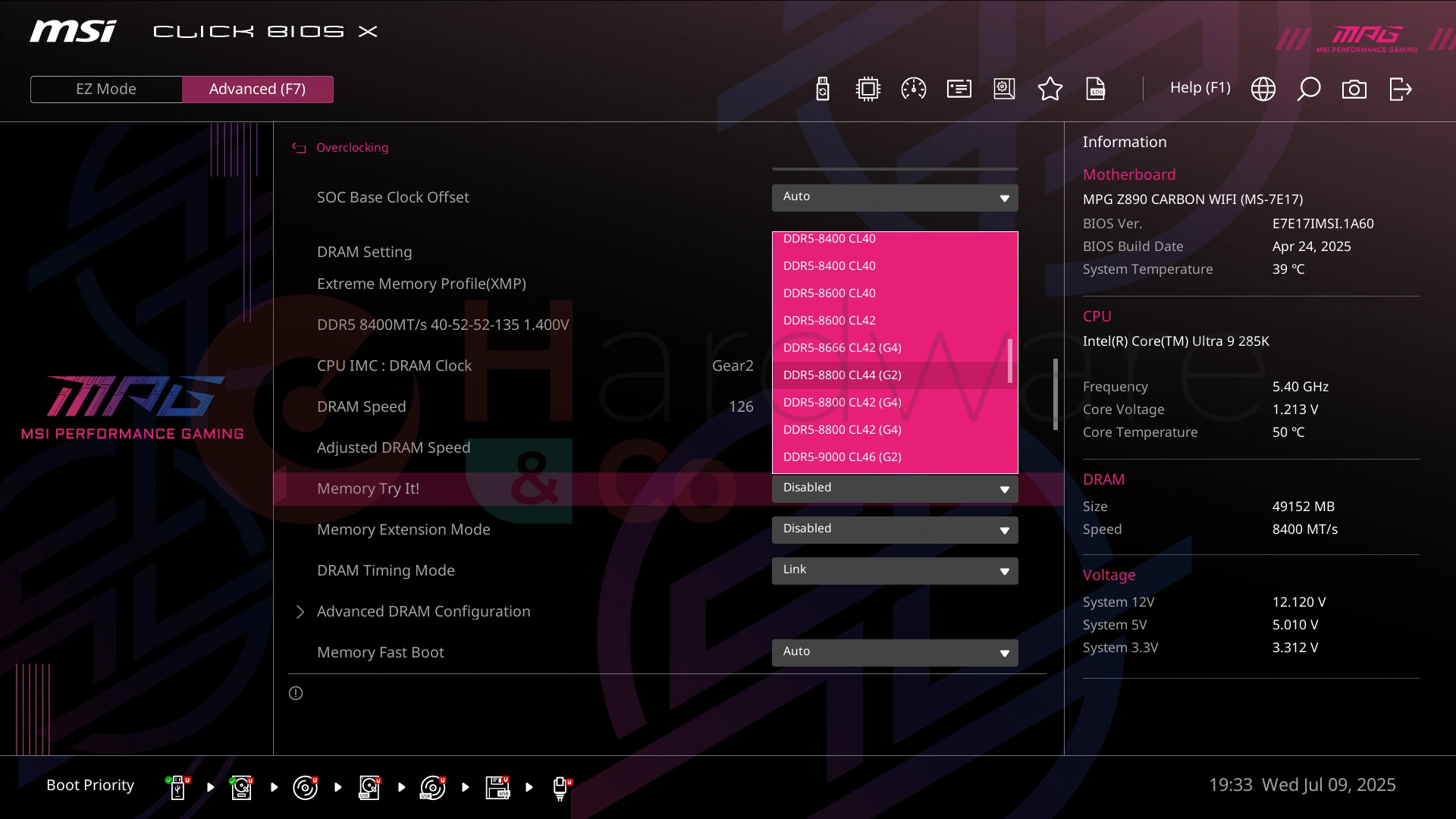Open Help (F1)
1456x819 pixels.
(1200, 88)
